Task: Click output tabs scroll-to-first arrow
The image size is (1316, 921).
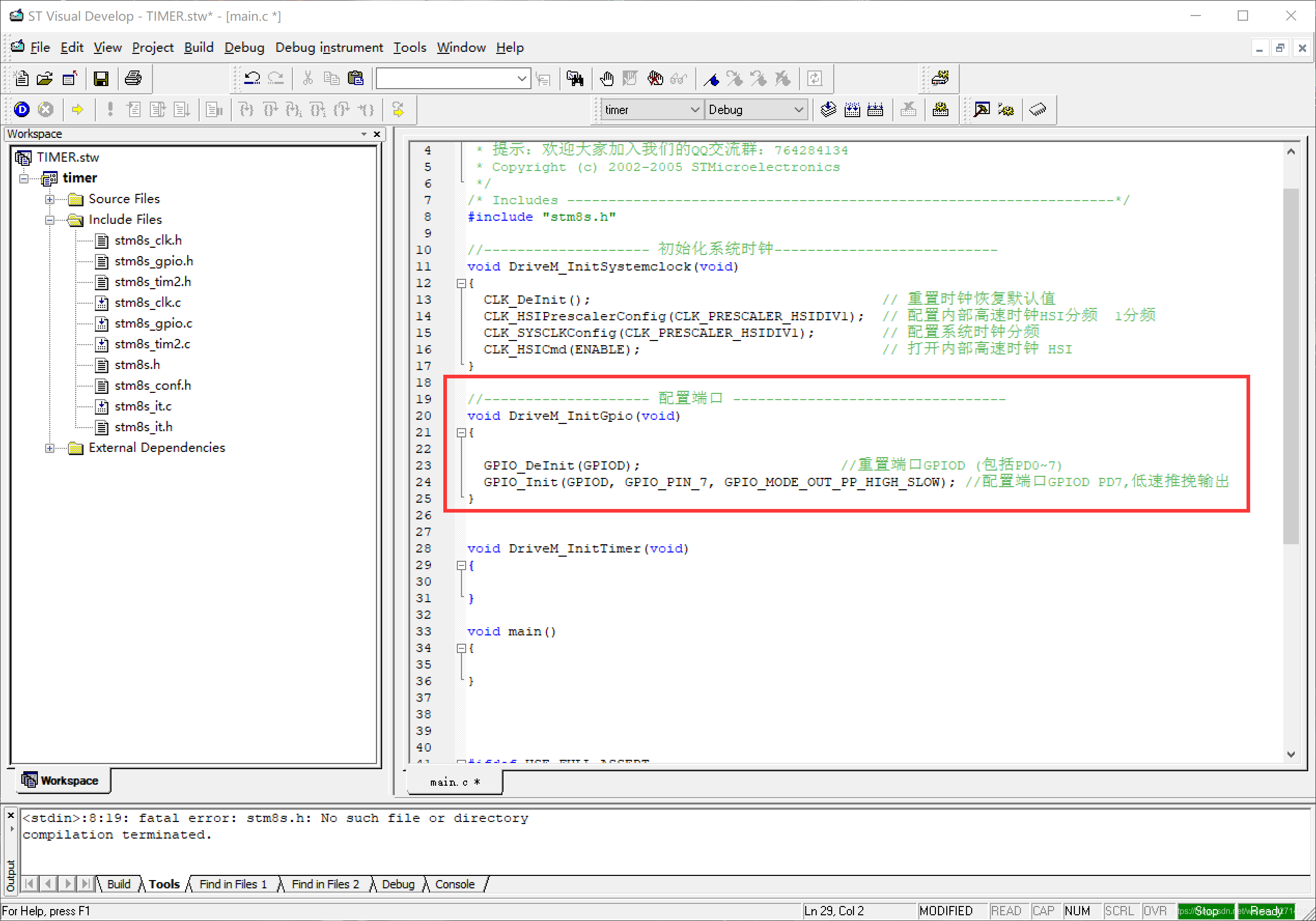Action: point(29,884)
